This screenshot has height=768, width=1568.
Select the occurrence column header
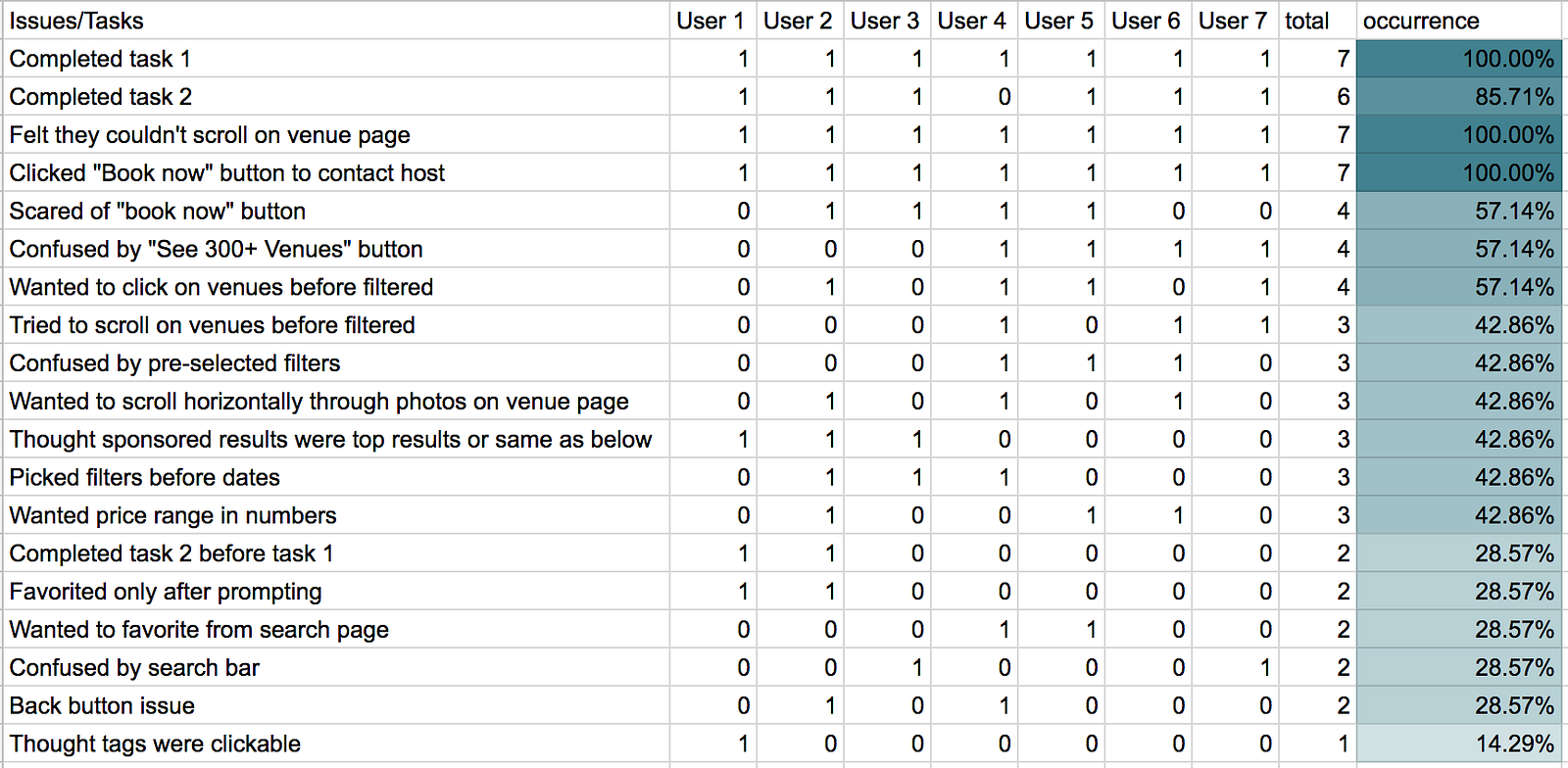click(1421, 21)
